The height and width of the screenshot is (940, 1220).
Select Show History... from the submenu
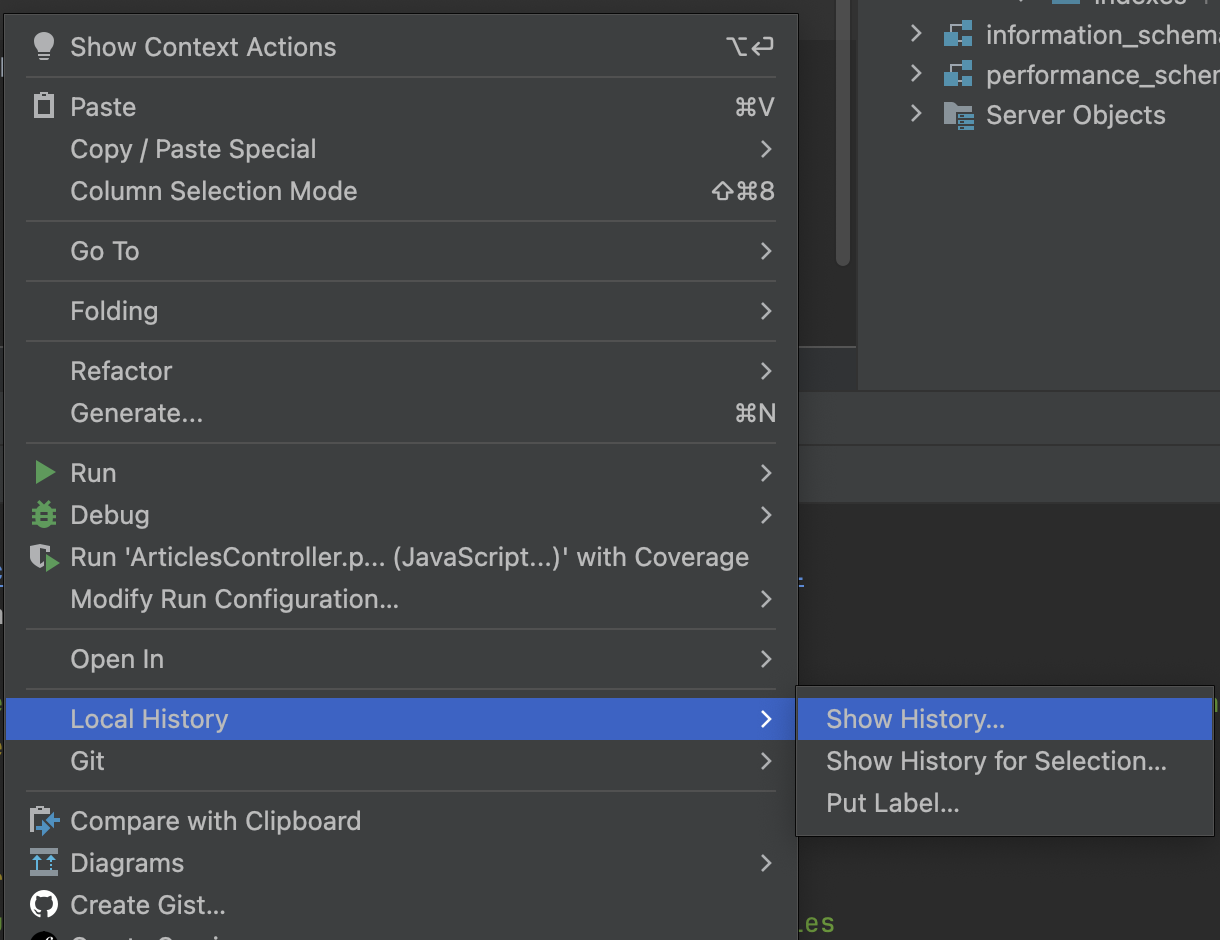(x=915, y=719)
